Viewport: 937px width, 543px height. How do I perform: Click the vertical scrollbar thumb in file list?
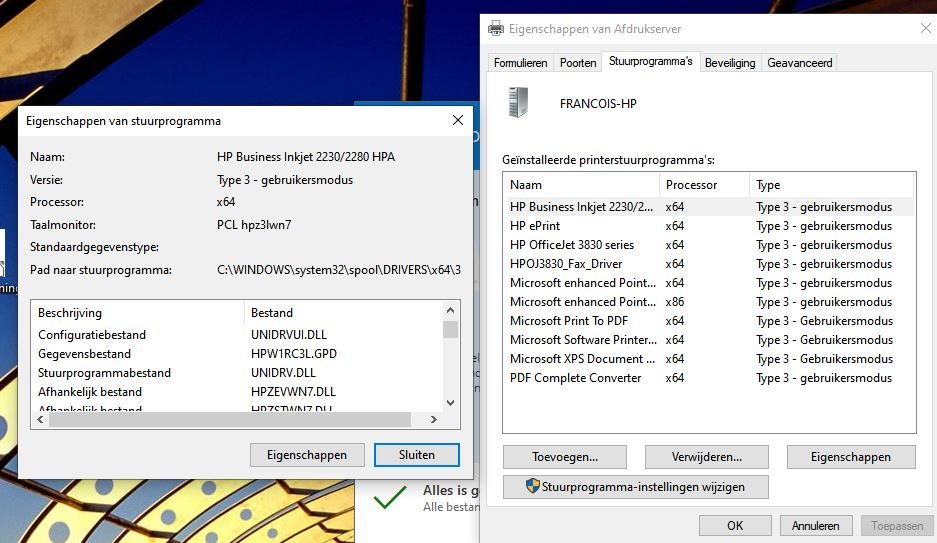[x=451, y=330]
